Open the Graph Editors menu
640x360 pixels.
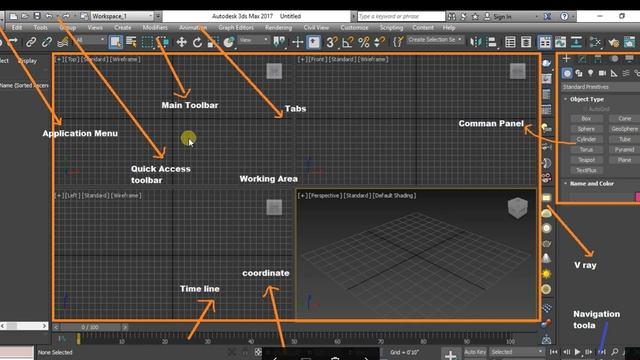(236, 27)
